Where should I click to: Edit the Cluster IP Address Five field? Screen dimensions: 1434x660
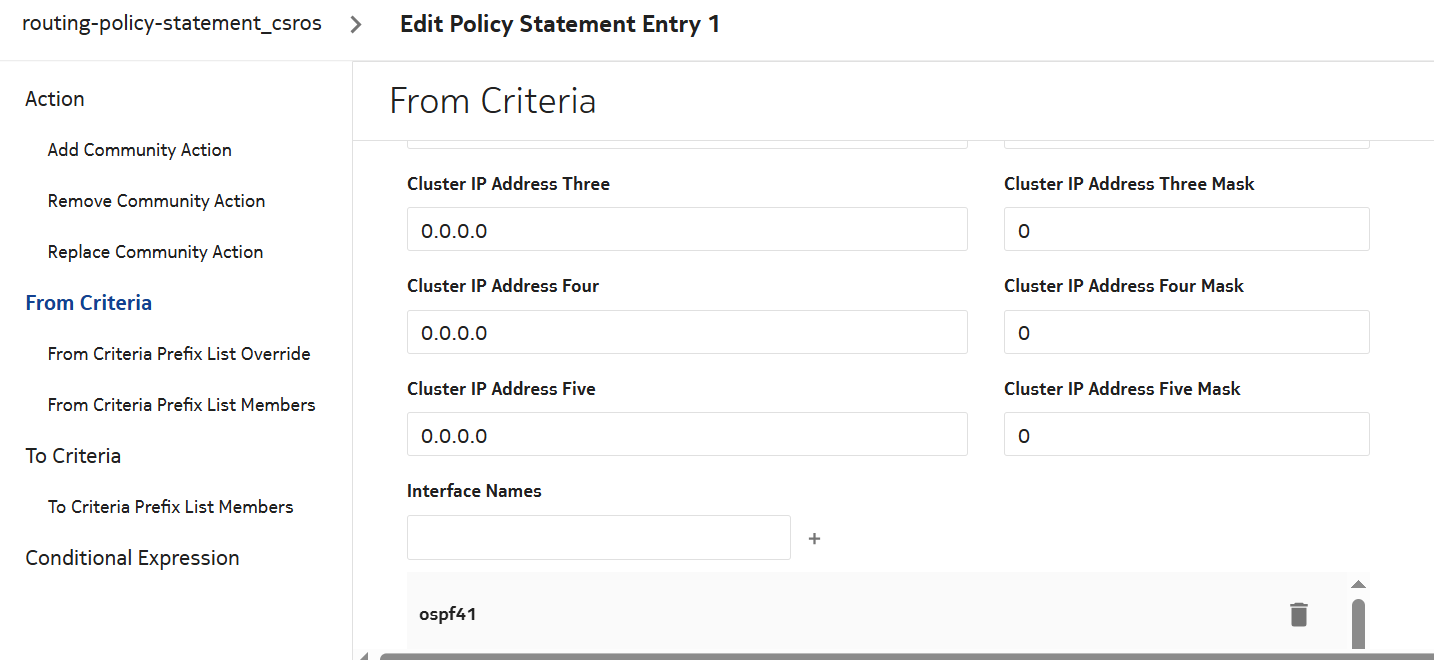[x=687, y=435]
